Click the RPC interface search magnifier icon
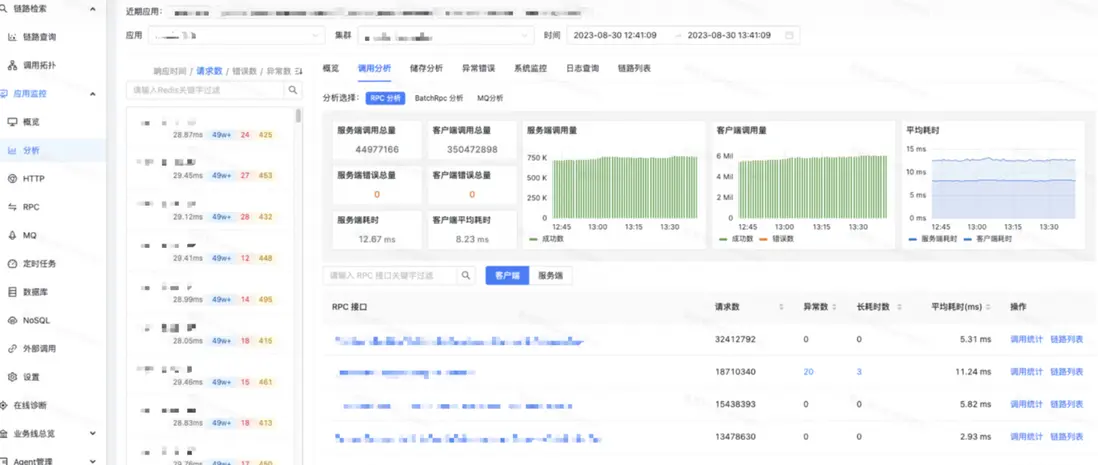The image size is (1098, 465). (x=466, y=276)
